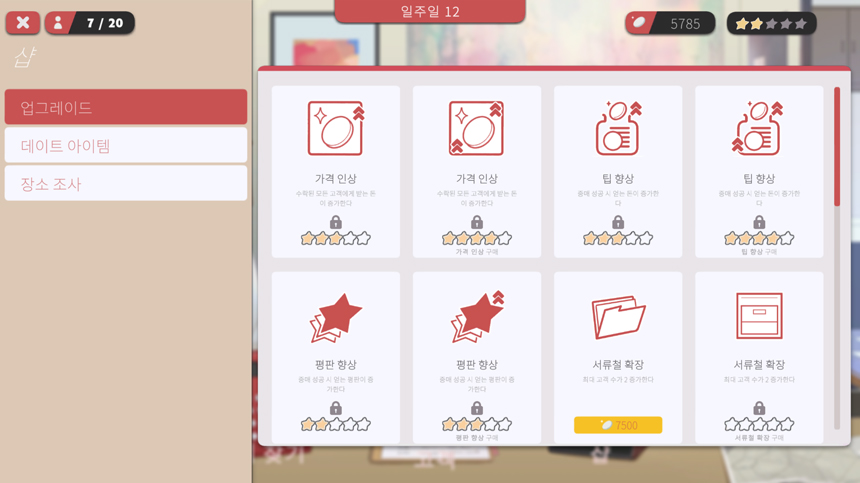Click the 일주일 12 week banner

[x=430, y=12]
